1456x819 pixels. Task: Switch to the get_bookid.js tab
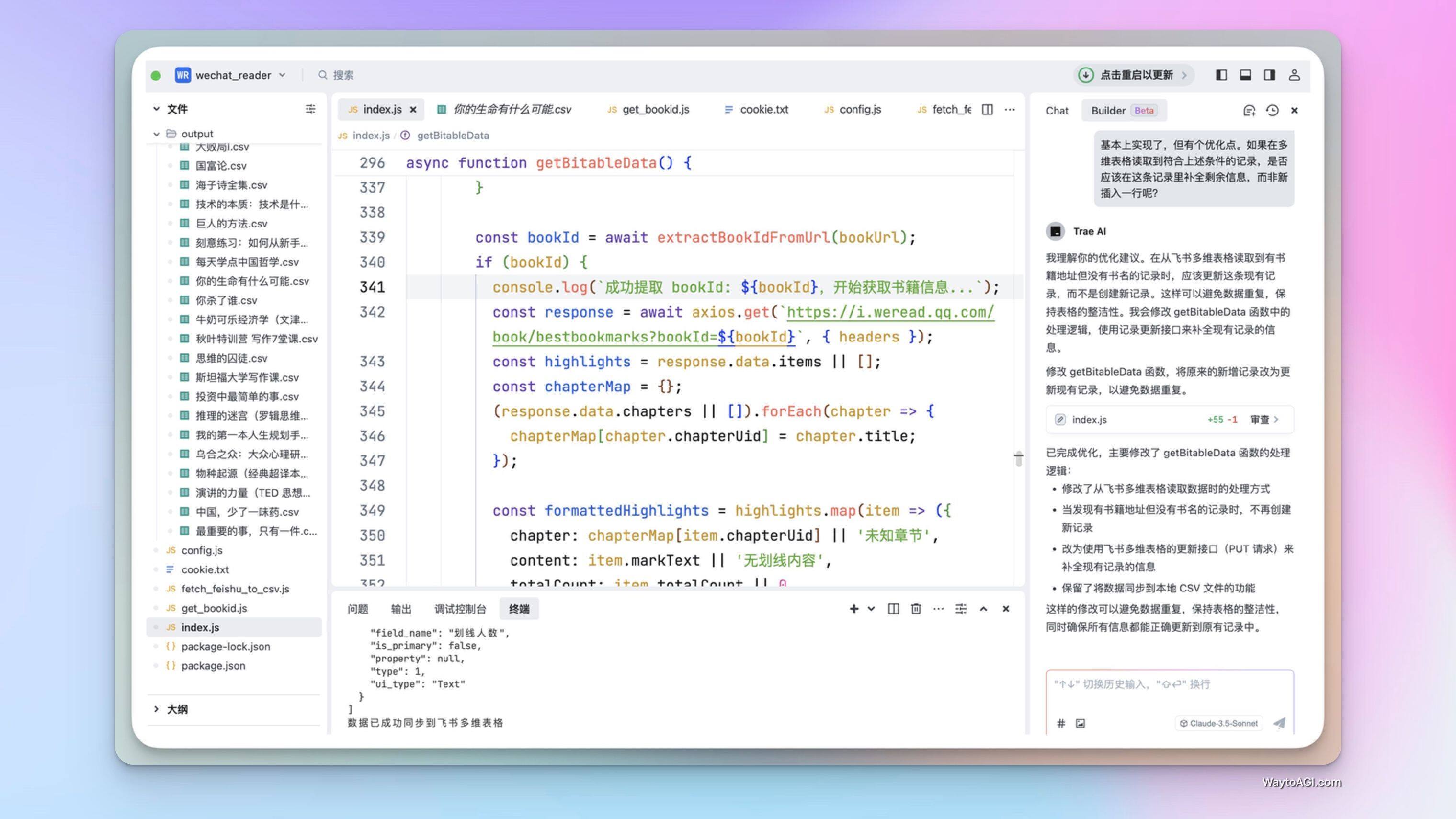click(655, 109)
